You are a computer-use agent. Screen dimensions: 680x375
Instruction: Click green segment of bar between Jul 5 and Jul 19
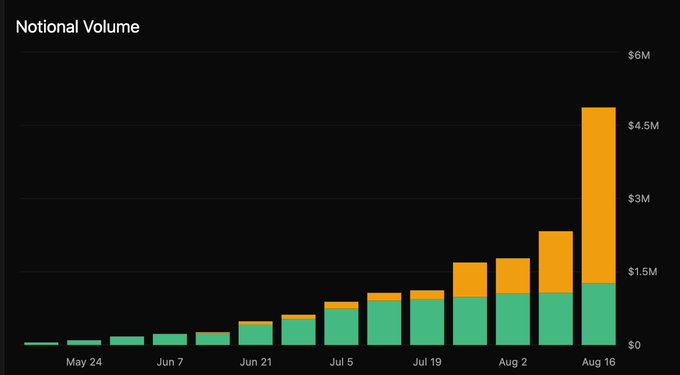coord(384,323)
